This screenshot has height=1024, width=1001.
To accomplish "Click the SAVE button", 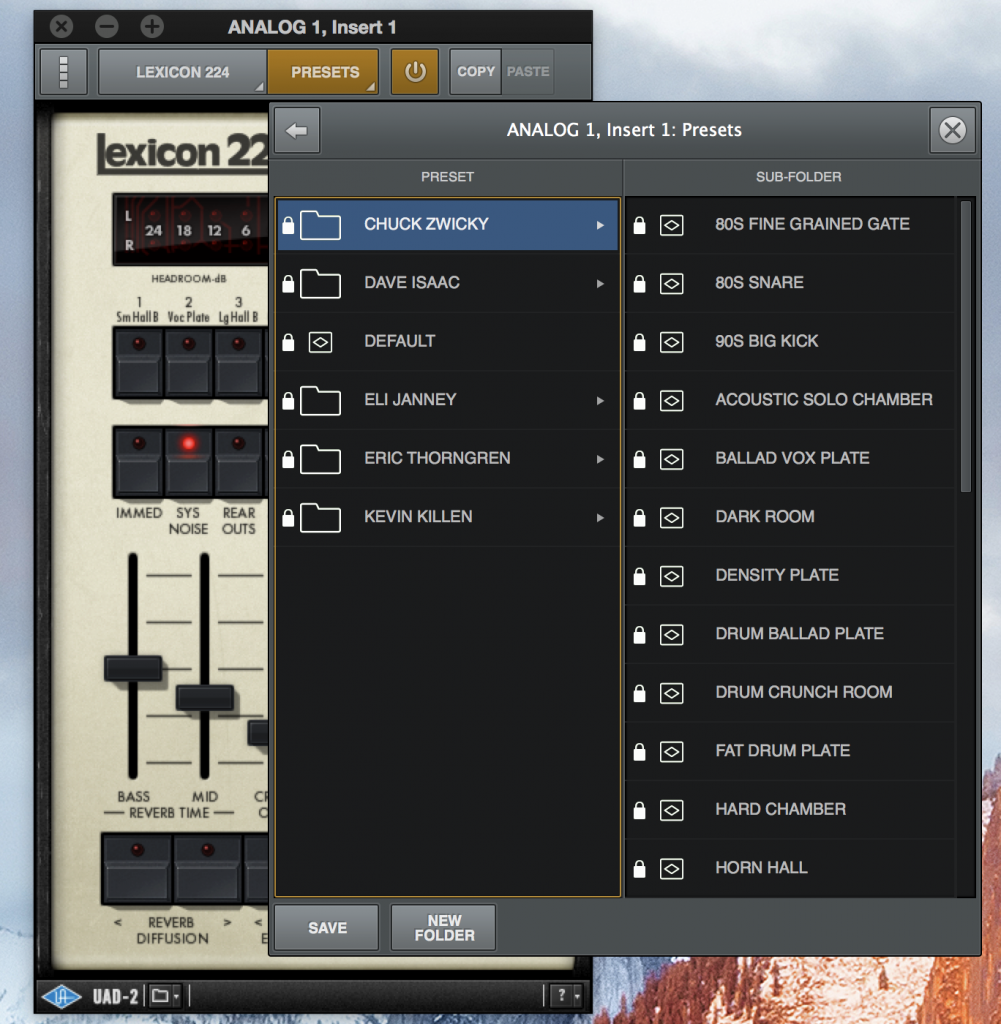I will pyautogui.click(x=325, y=927).
